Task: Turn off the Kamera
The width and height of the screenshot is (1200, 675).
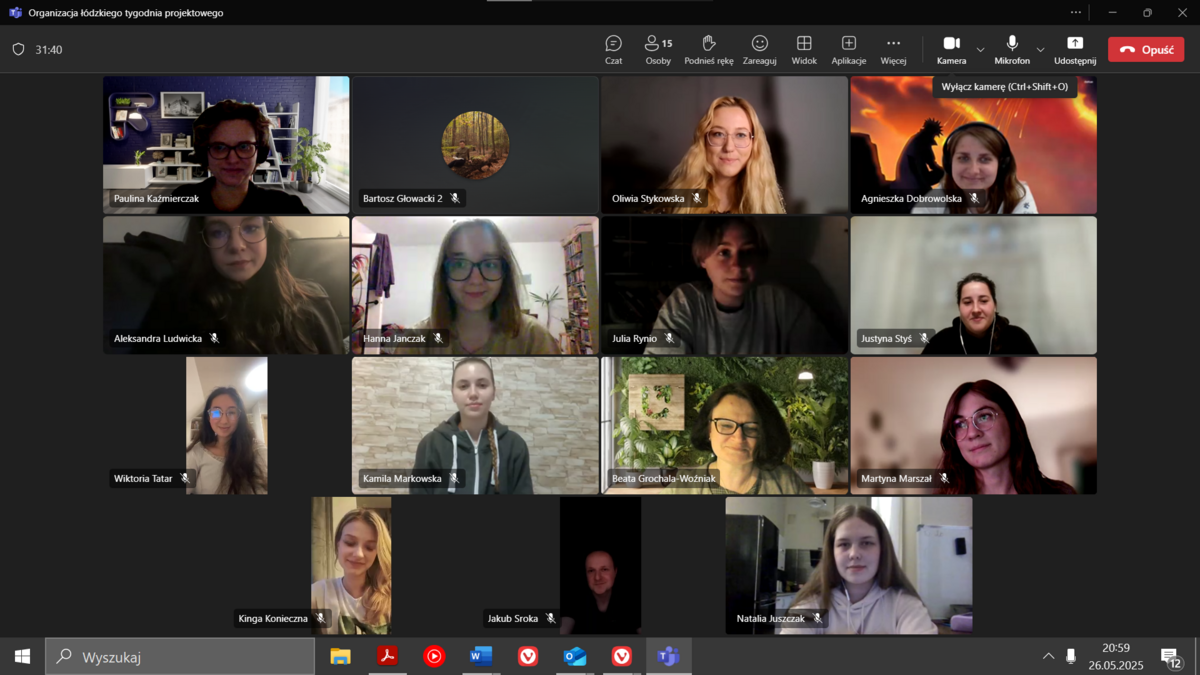Action: [x=951, y=50]
